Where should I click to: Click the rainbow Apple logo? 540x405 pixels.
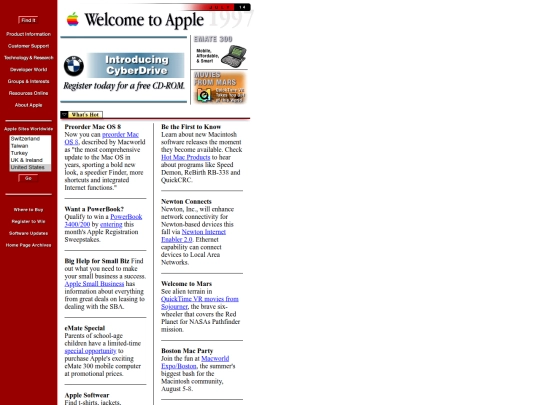pos(73,19)
